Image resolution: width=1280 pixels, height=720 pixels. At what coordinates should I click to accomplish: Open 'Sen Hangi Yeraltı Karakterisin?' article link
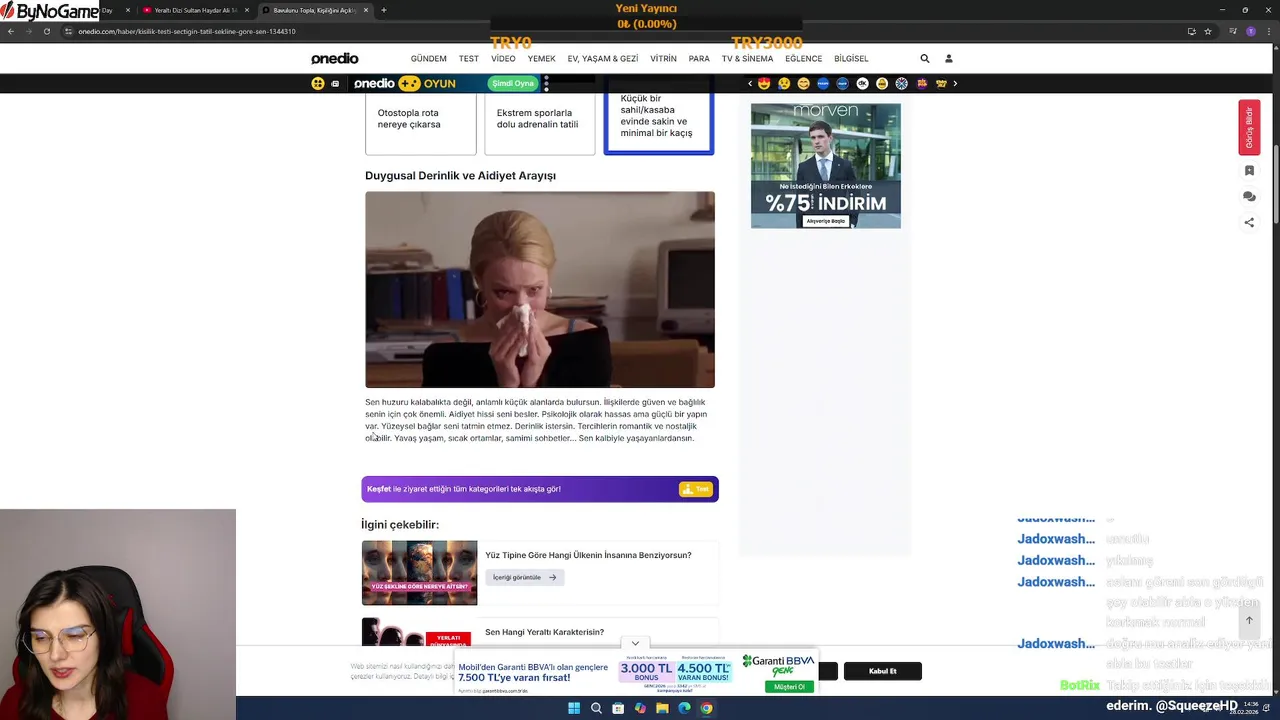(544, 632)
